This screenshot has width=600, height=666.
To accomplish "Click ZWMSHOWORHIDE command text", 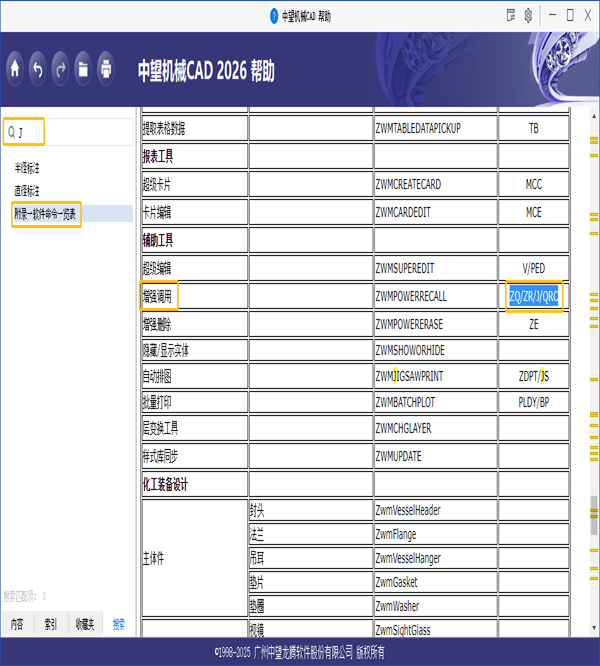I will [x=410, y=351].
